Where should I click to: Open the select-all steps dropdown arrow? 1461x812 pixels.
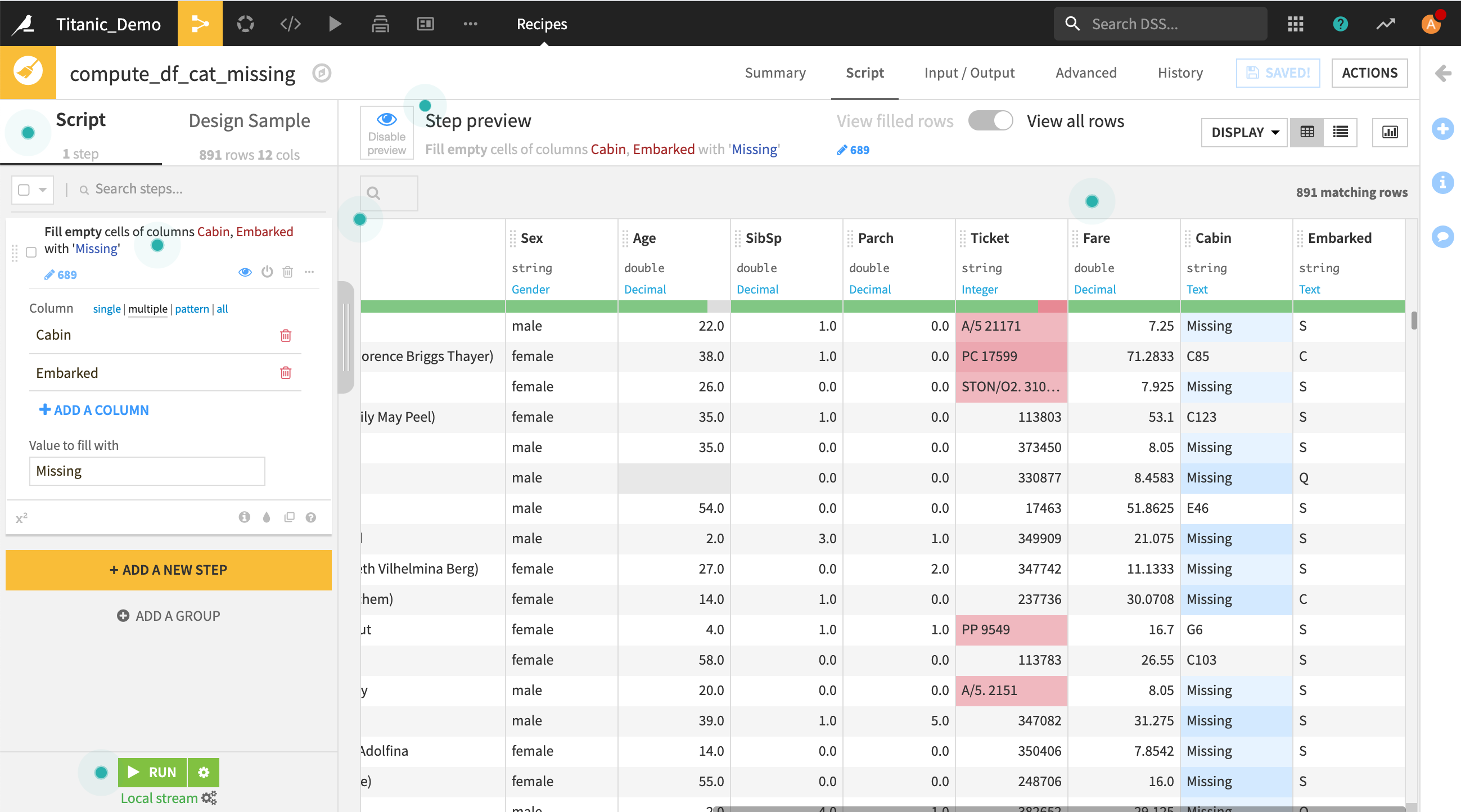pyautogui.click(x=43, y=190)
